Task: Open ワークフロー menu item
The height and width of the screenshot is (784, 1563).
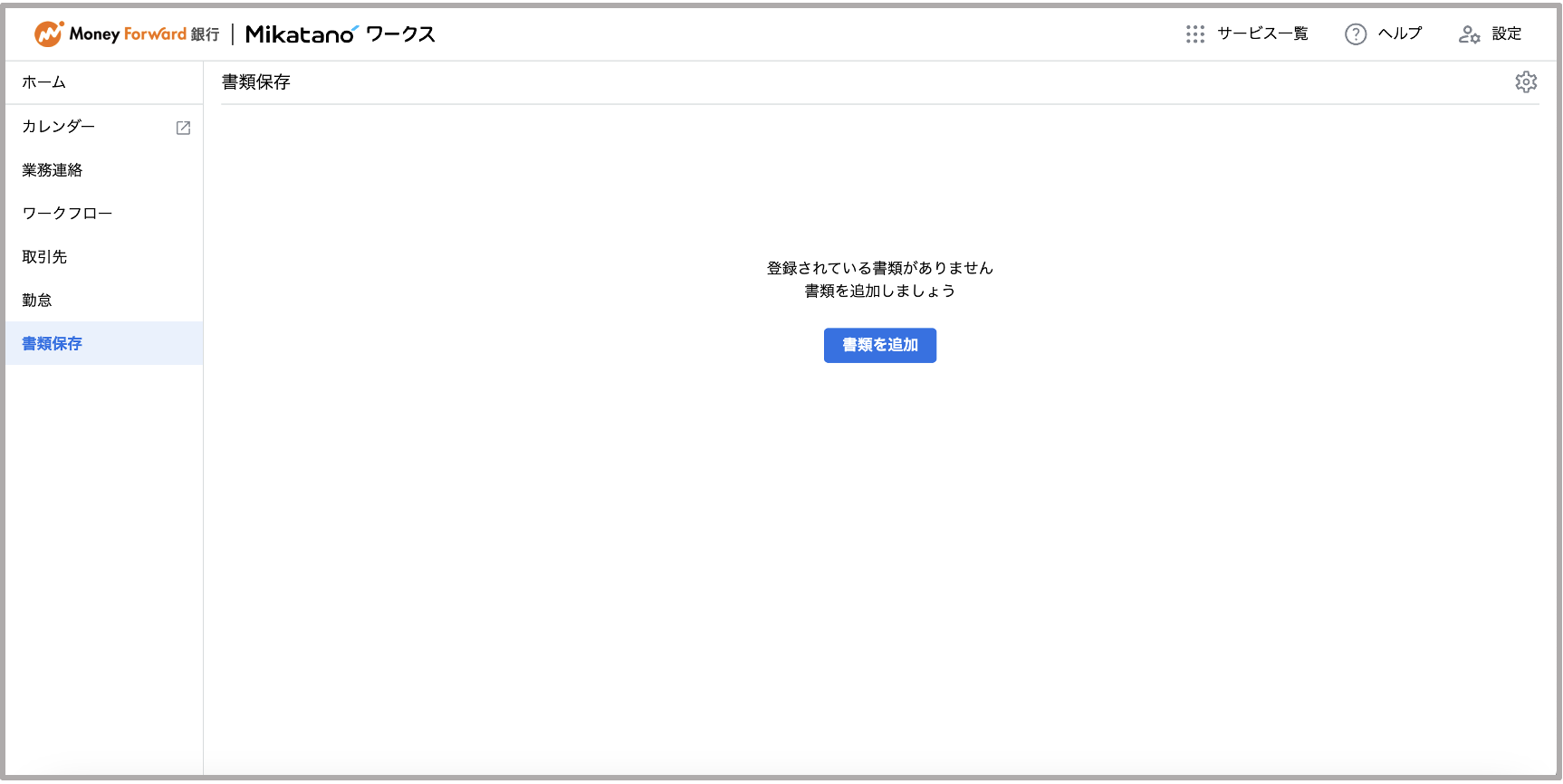Action: 104,214
